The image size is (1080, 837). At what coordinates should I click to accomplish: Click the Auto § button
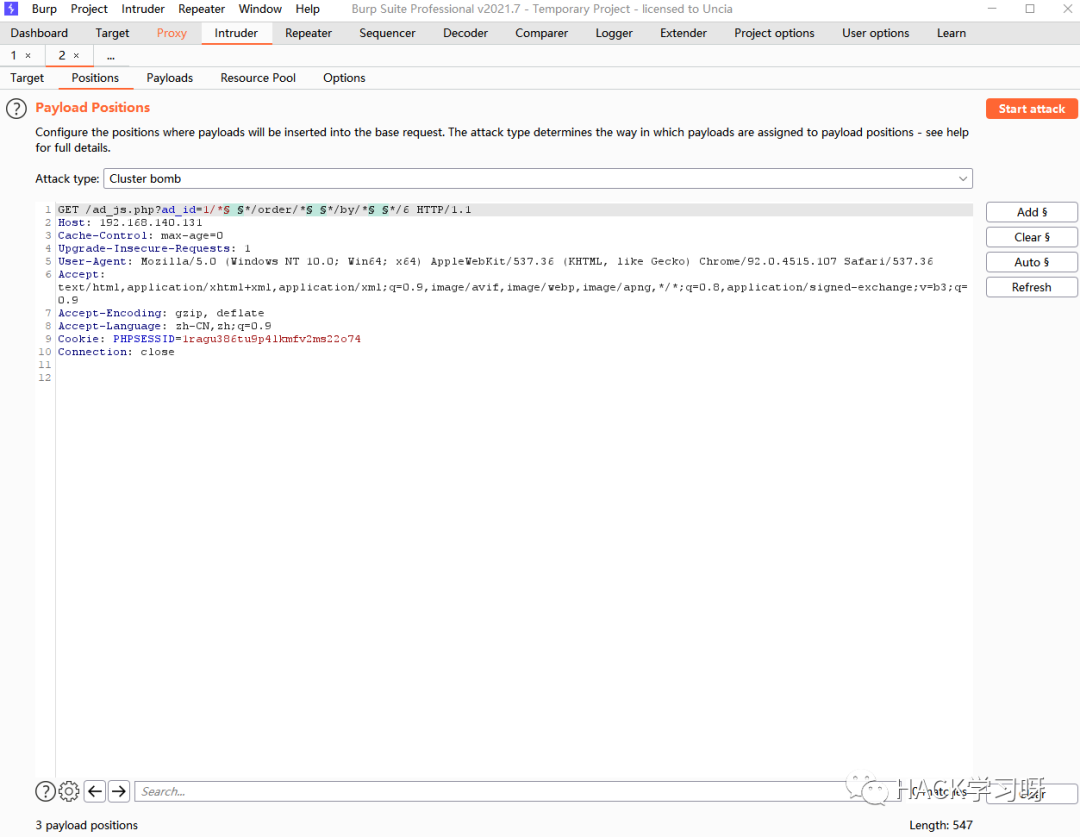(1032, 262)
